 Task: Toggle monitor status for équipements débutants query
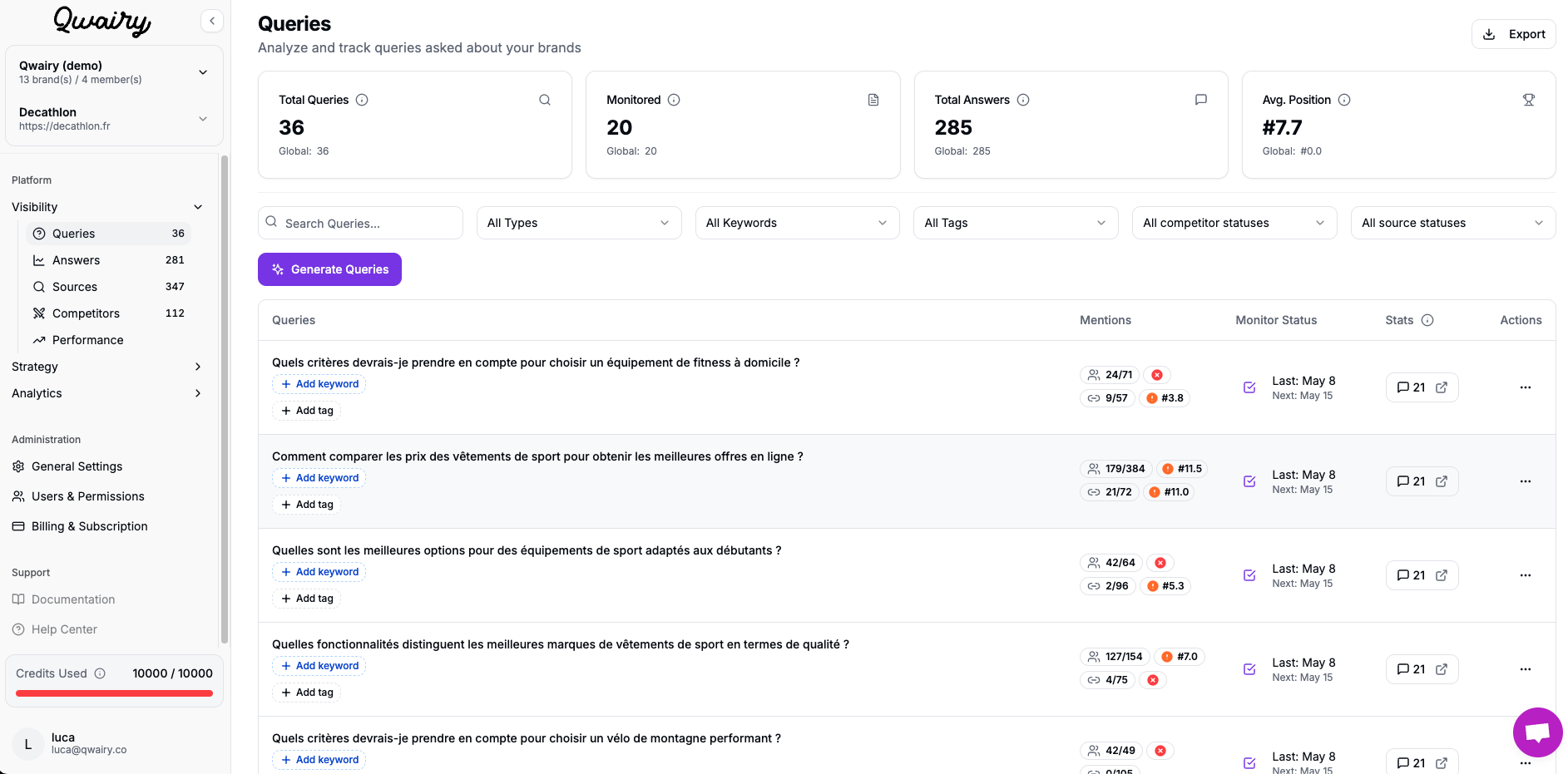coord(1249,575)
